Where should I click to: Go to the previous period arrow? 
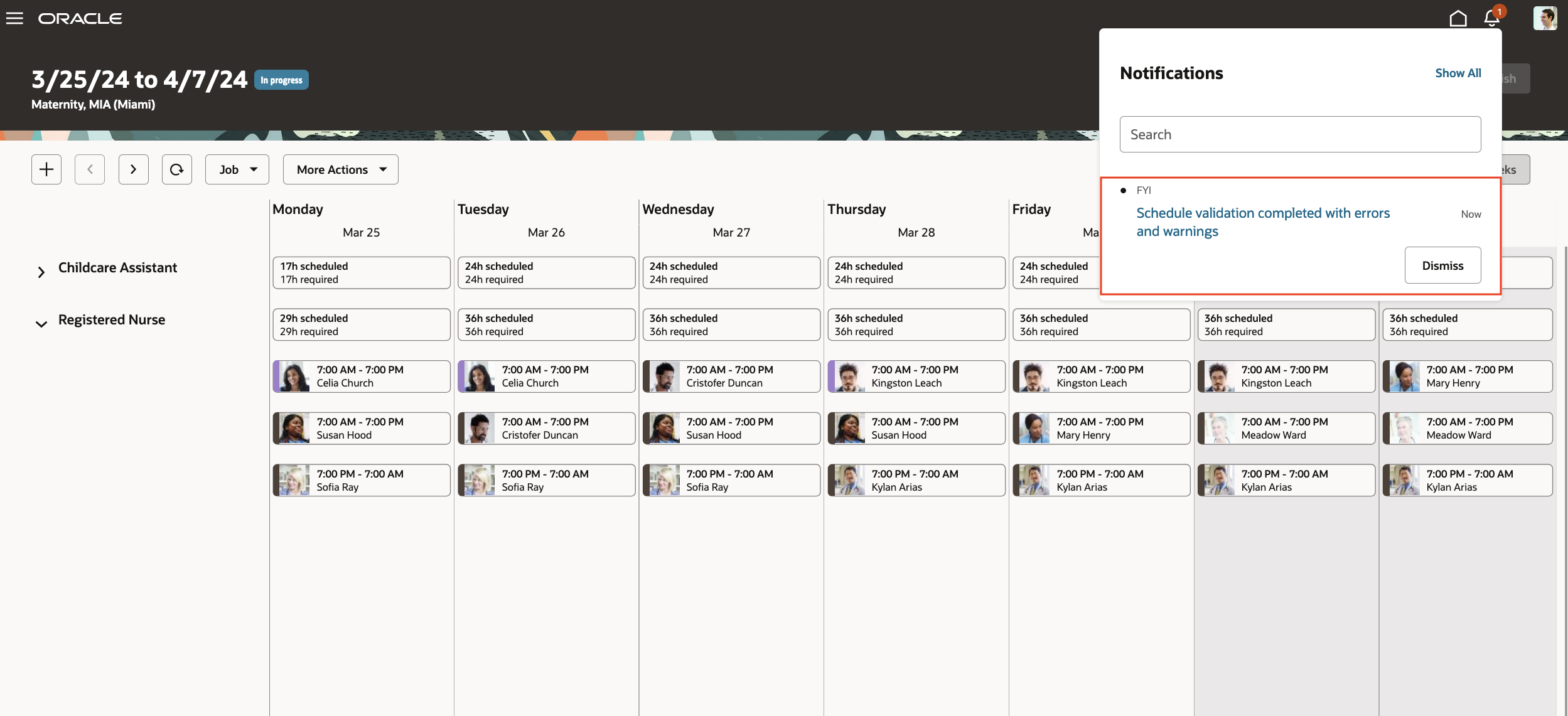click(90, 169)
